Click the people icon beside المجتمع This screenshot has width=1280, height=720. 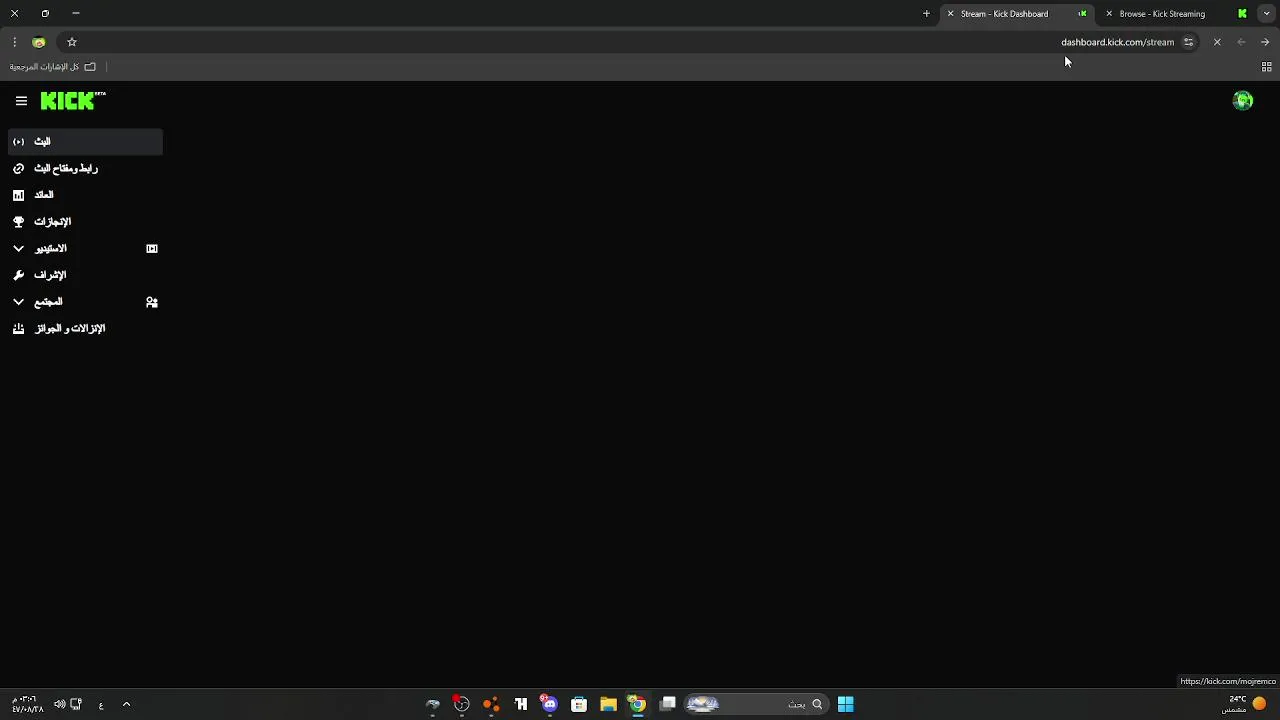(152, 302)
